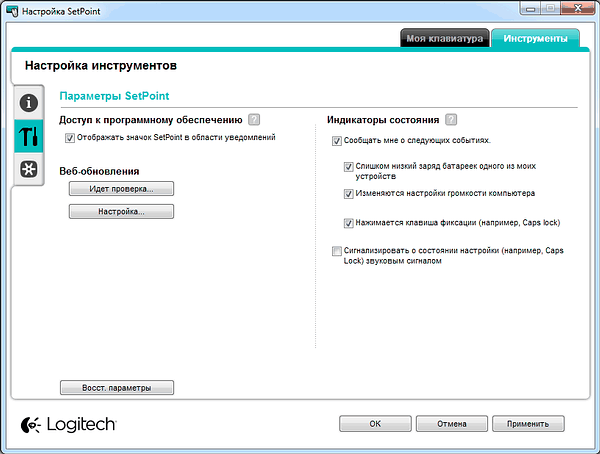Screen dimensions: 600x454
Task: Close the SetPoint window
Action: [577, 8]
